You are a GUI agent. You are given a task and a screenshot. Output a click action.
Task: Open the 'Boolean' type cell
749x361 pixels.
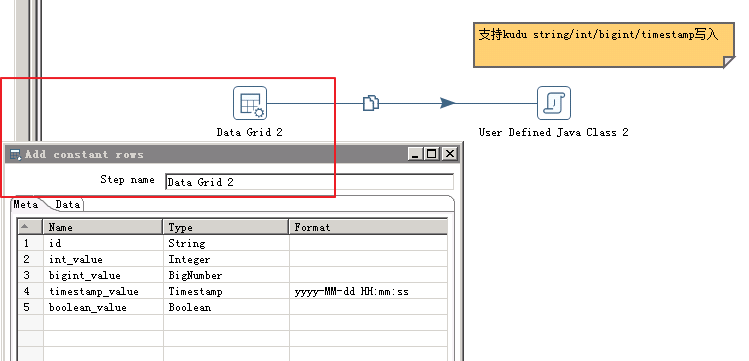point(226,307)
